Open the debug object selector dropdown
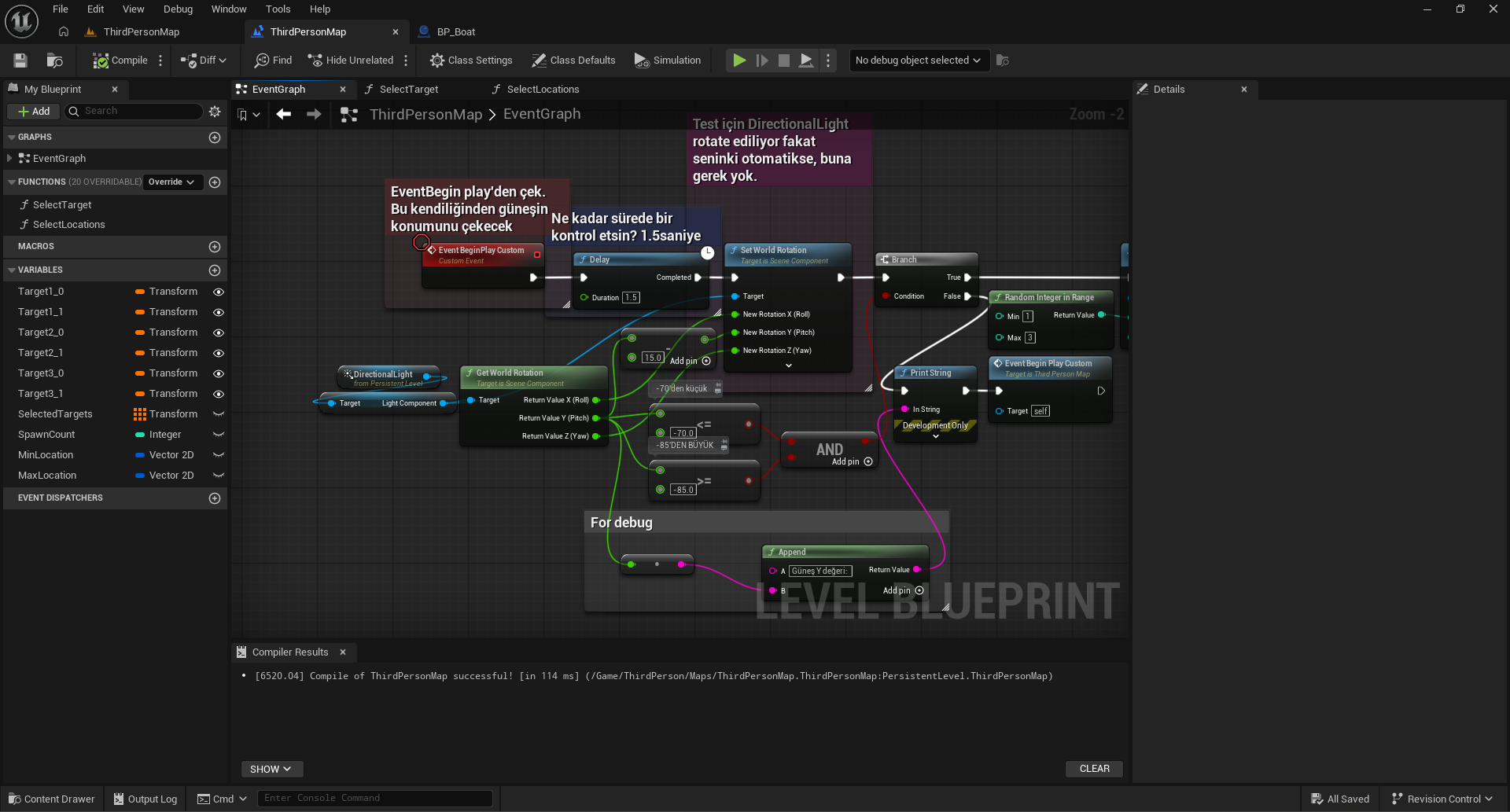Screen dimensions: 1510x812 (x=918, y=61)
